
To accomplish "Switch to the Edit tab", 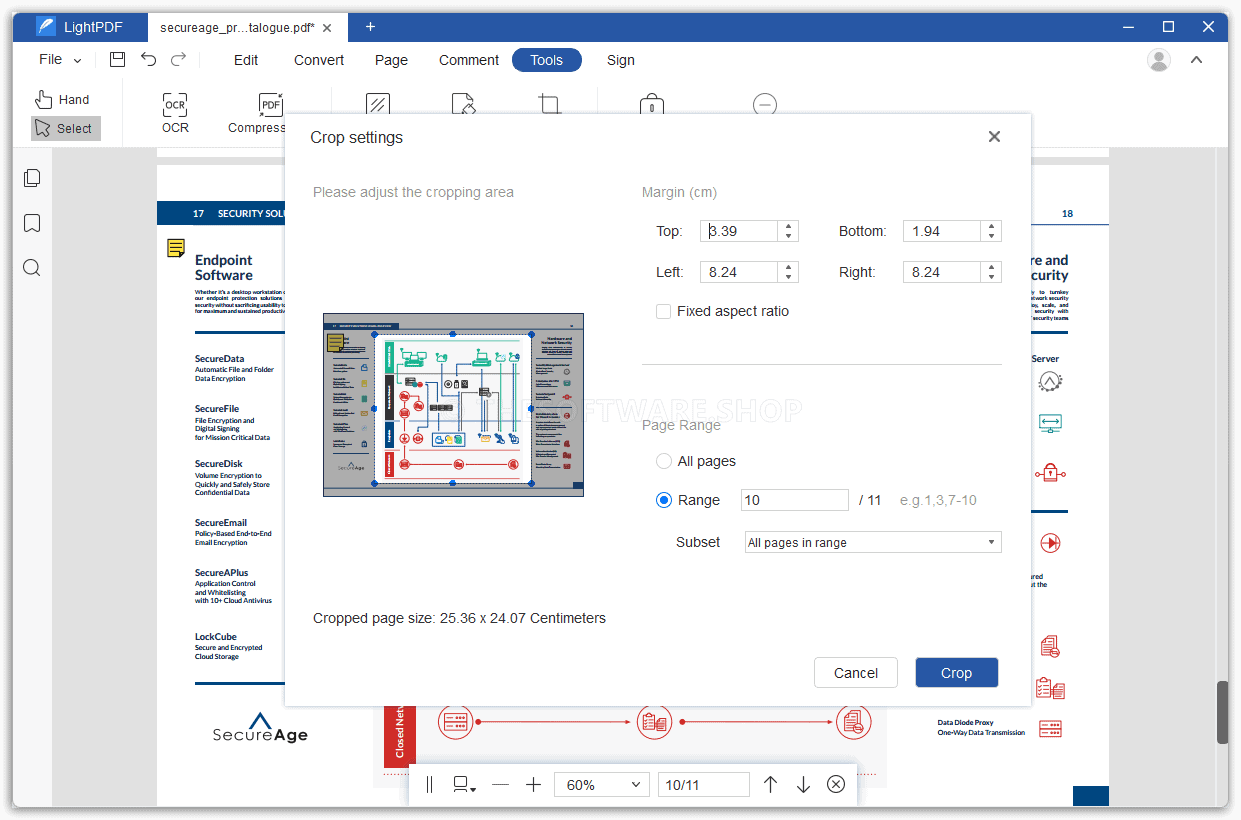I will (x=246, y=60).
